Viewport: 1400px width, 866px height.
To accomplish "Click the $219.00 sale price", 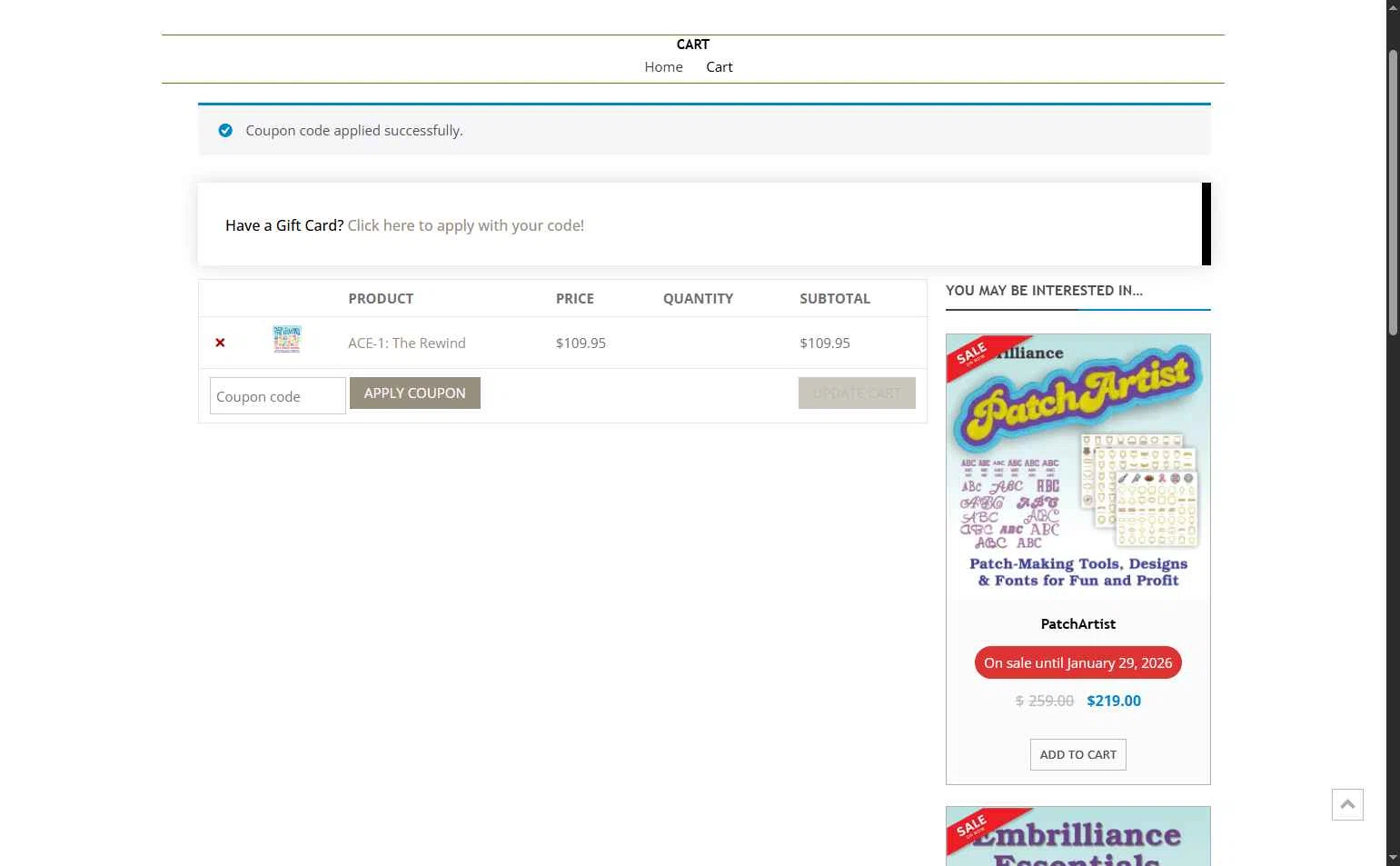I will (1114, 701).
